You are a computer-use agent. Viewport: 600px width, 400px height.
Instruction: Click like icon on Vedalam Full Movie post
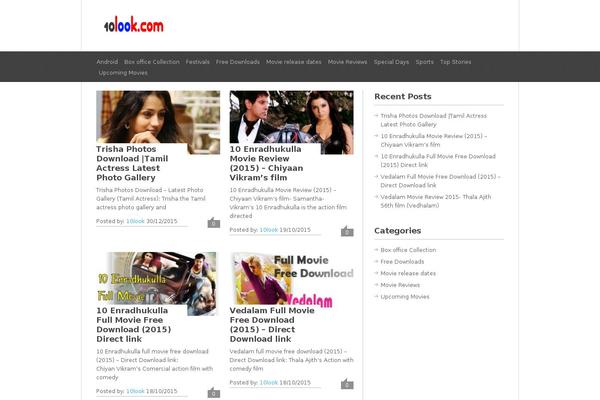[x=347, y=384]
